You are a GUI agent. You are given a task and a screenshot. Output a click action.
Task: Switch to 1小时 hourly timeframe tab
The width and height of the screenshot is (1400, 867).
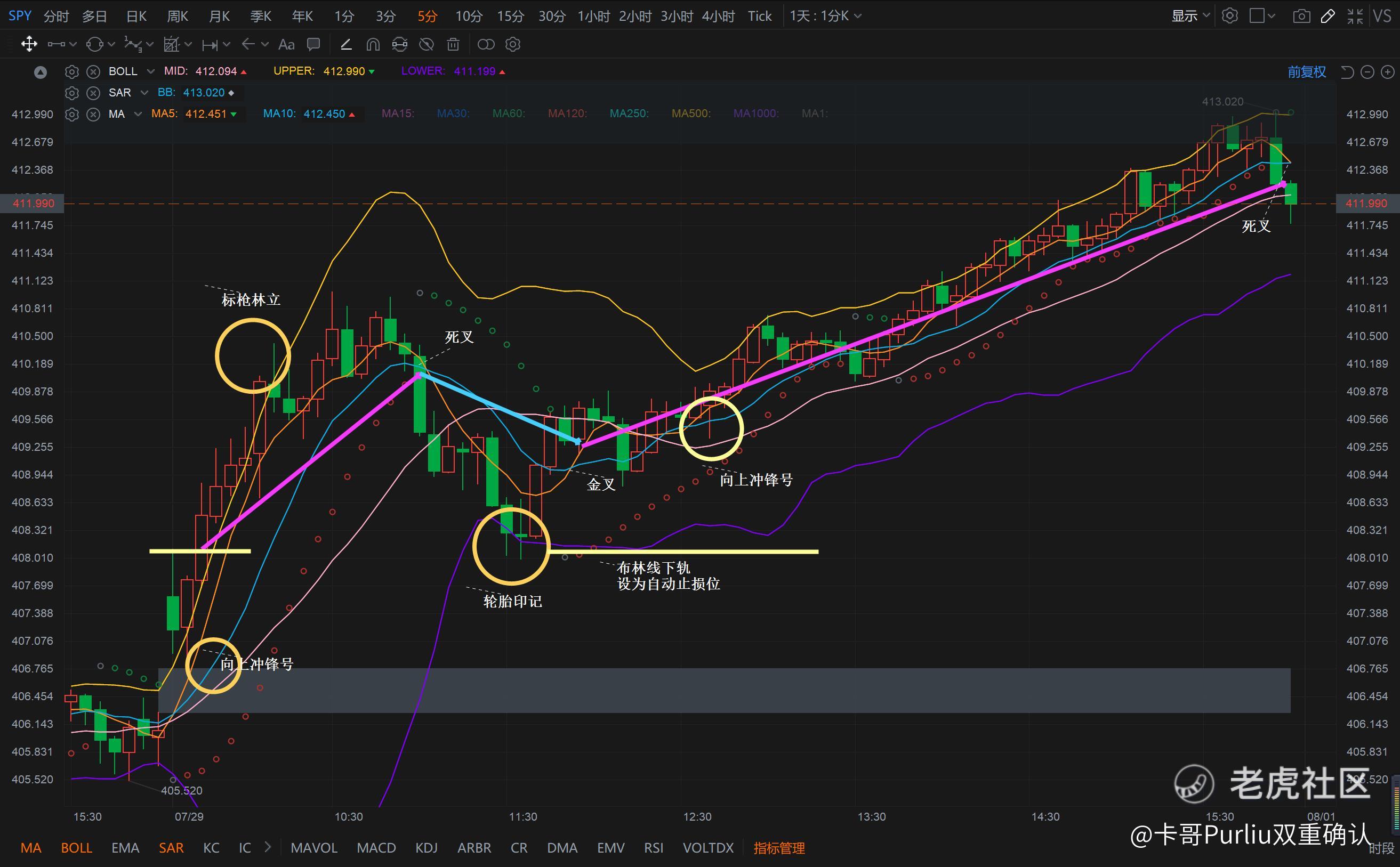593,16
